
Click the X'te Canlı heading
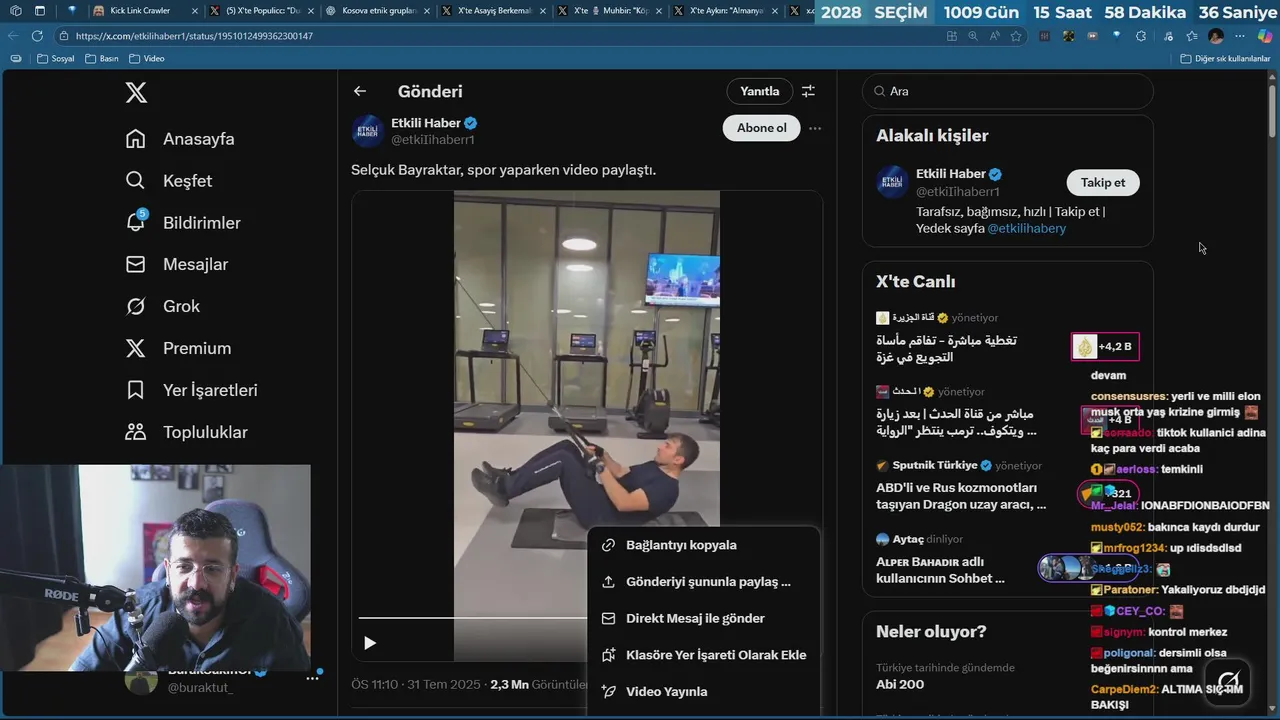click(916, 282)
